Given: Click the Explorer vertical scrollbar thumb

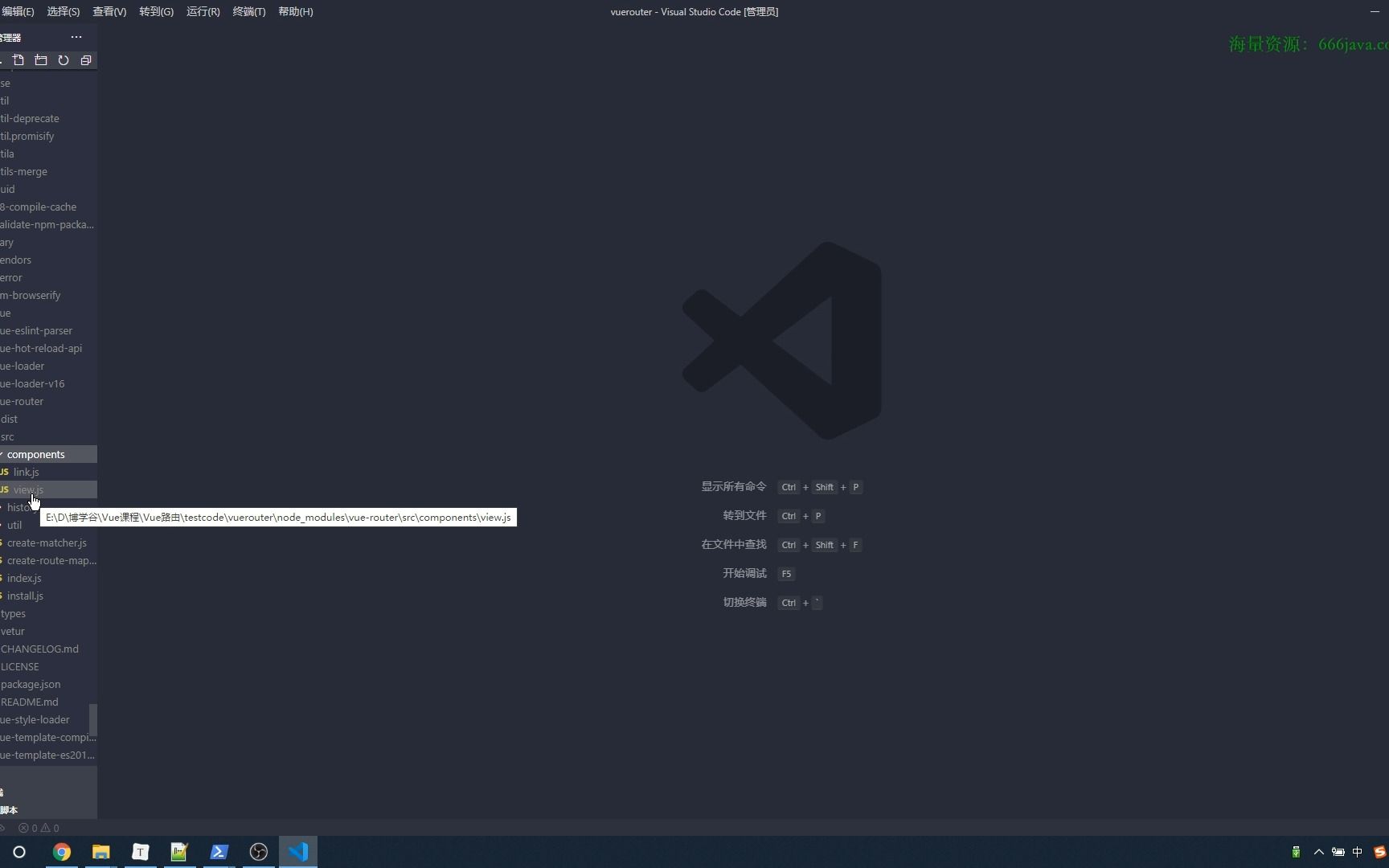Looking at the screenshot, I should pos(93,720).
